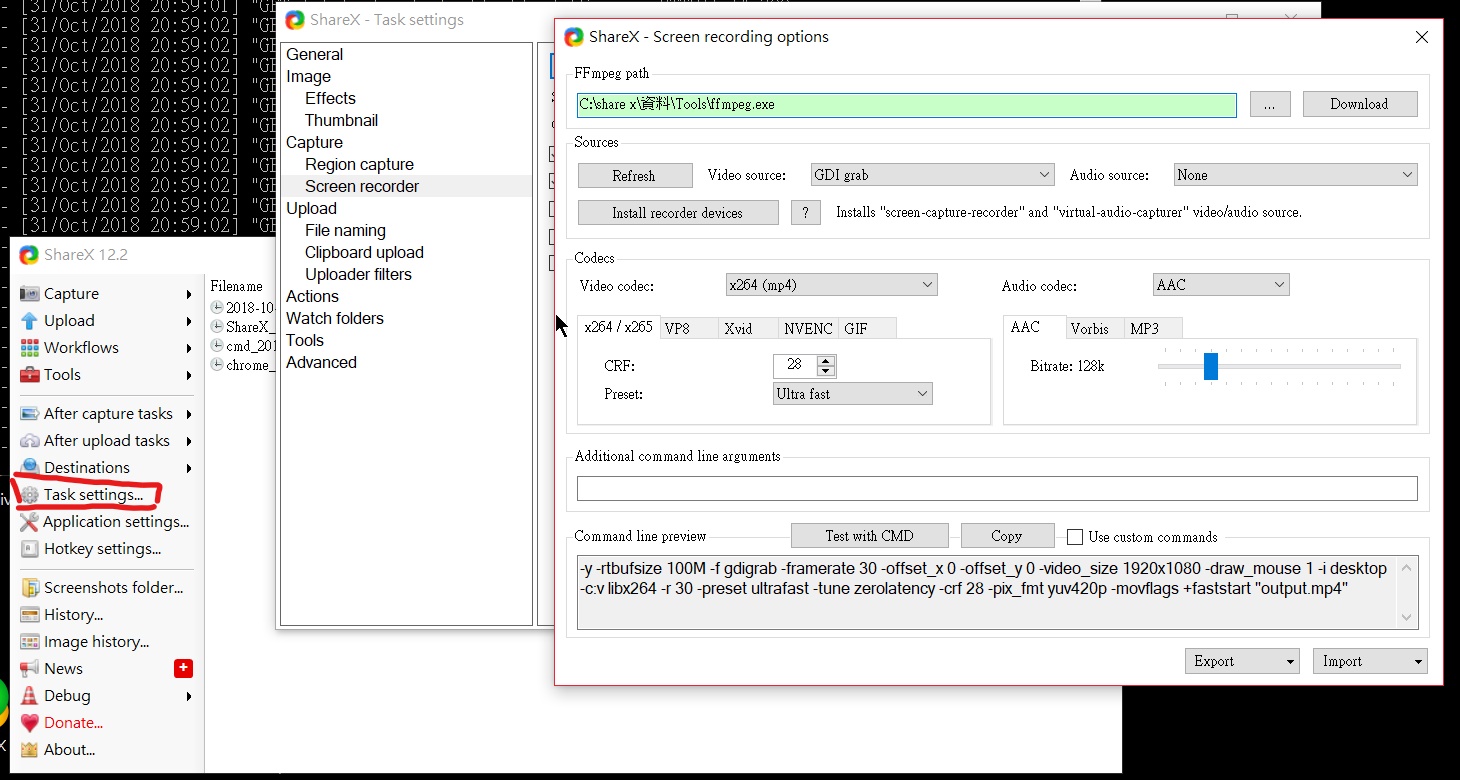This screenshot has height=780, width=1460.
Task: Click the Debug traffic cone icon
Action: pos(30,696)
